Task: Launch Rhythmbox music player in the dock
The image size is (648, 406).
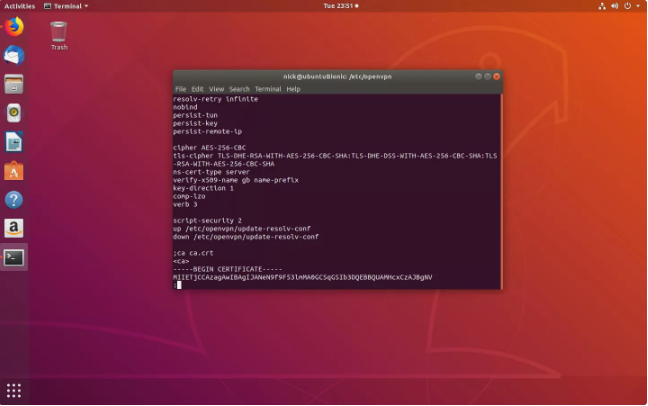Action: (x=14, y=112)
